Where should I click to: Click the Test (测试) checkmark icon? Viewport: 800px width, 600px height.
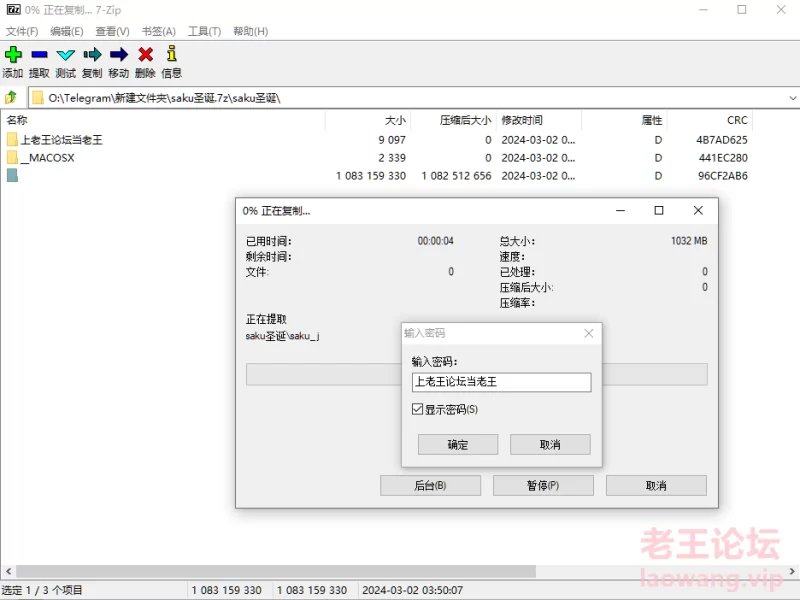66,55
